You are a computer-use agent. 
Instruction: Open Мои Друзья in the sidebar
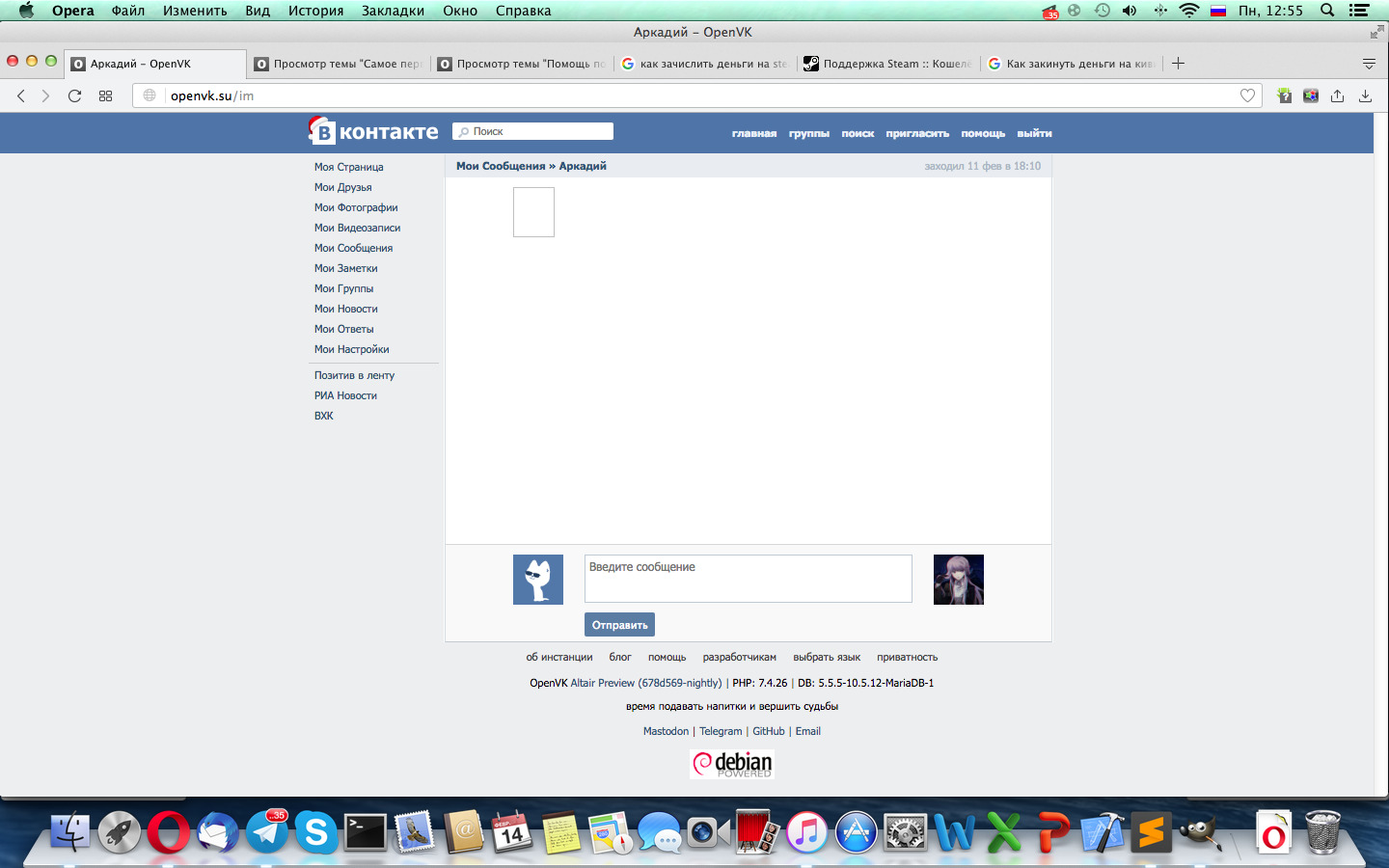coord(342,187)
